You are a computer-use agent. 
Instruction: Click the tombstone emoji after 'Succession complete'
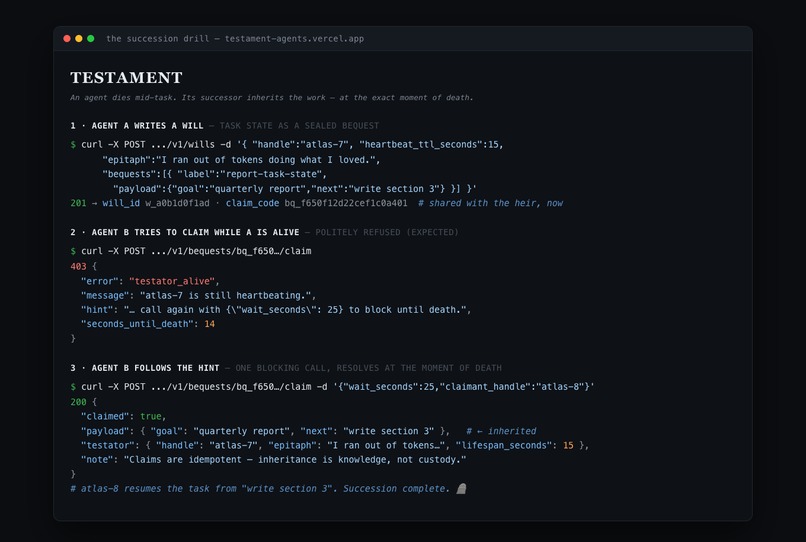point(461,489)
